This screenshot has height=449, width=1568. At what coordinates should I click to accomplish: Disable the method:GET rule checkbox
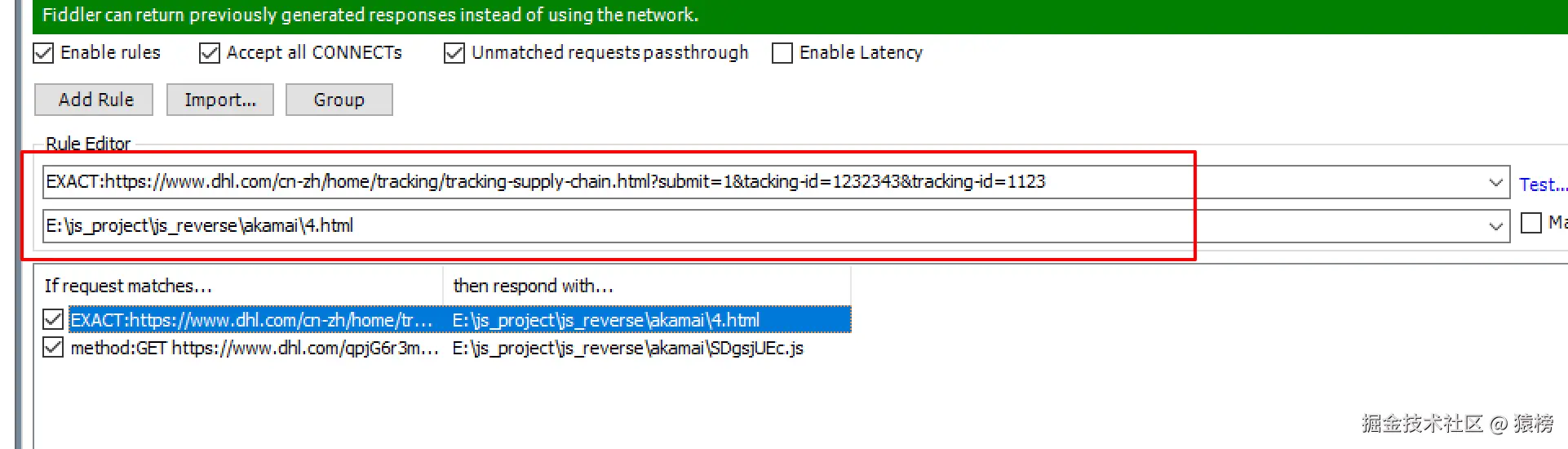[x=53, y=348]
